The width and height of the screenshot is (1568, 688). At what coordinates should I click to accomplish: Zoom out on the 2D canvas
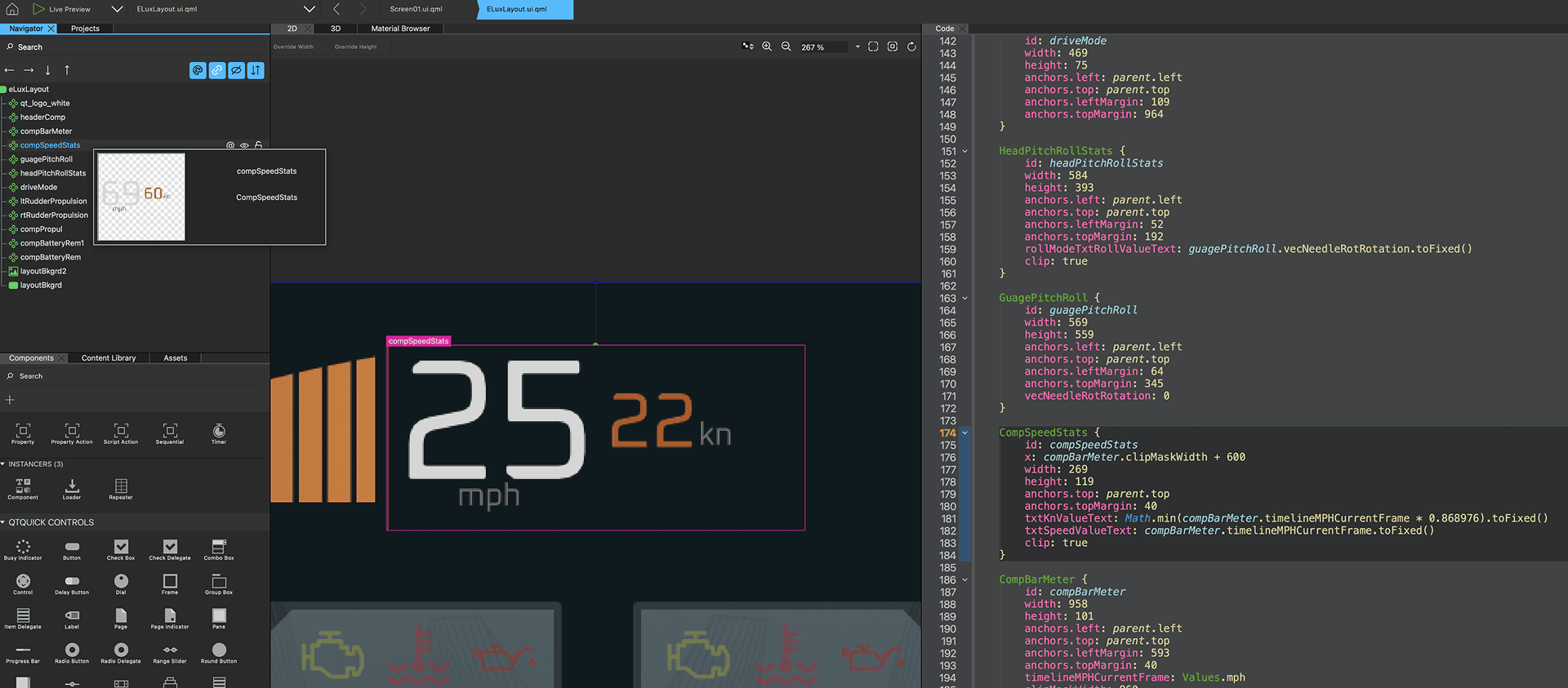coord(786,47)
